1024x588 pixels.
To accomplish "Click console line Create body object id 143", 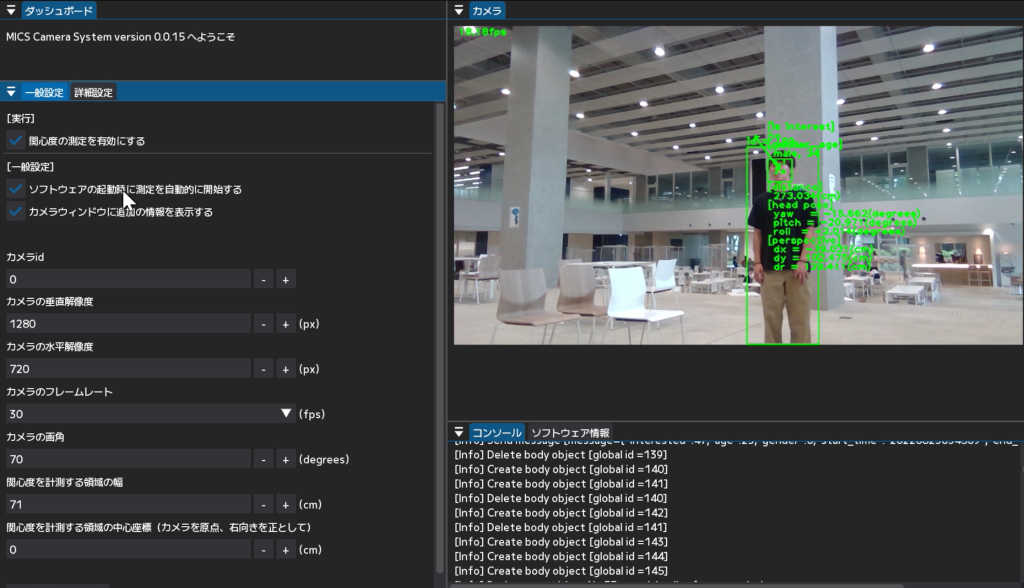I will pos(560,542).
